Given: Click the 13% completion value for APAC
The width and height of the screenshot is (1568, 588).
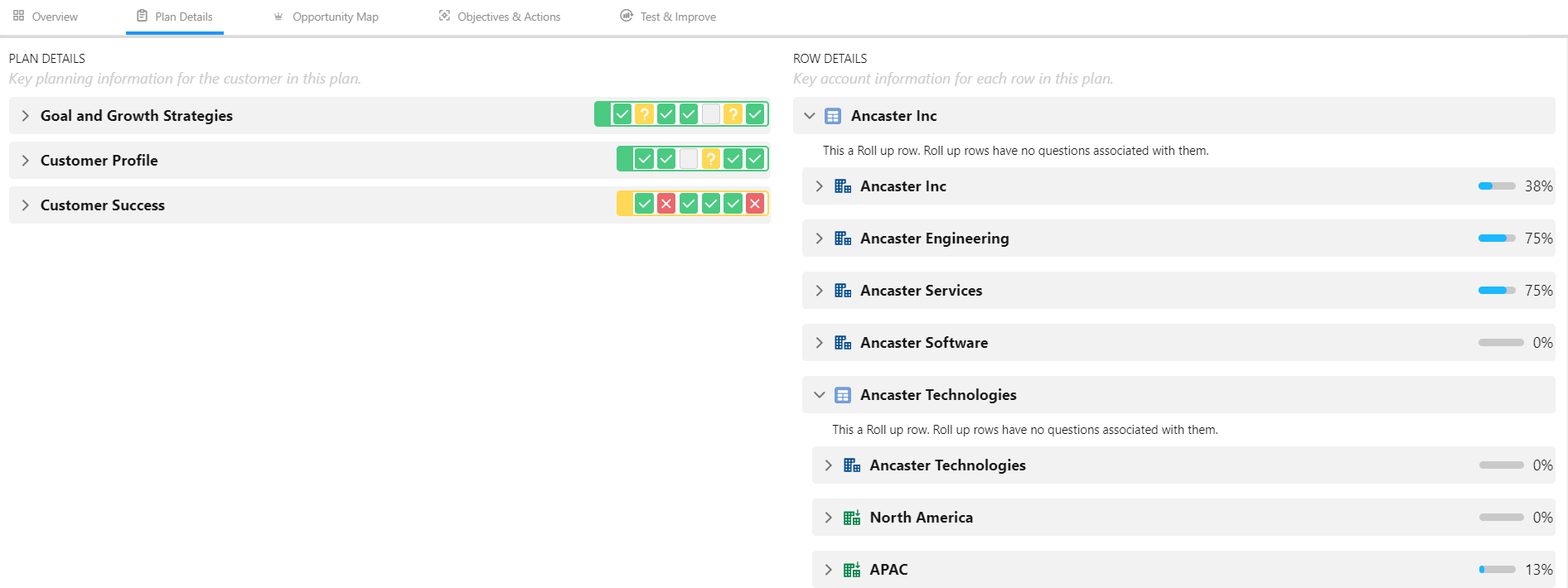Looking at the screenshot, I should coord(1539,570).
